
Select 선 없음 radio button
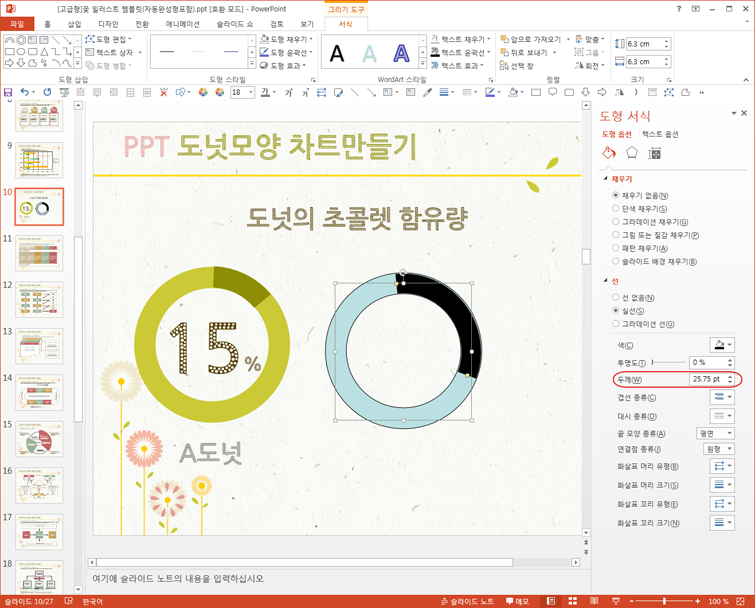tap(615, 298)
